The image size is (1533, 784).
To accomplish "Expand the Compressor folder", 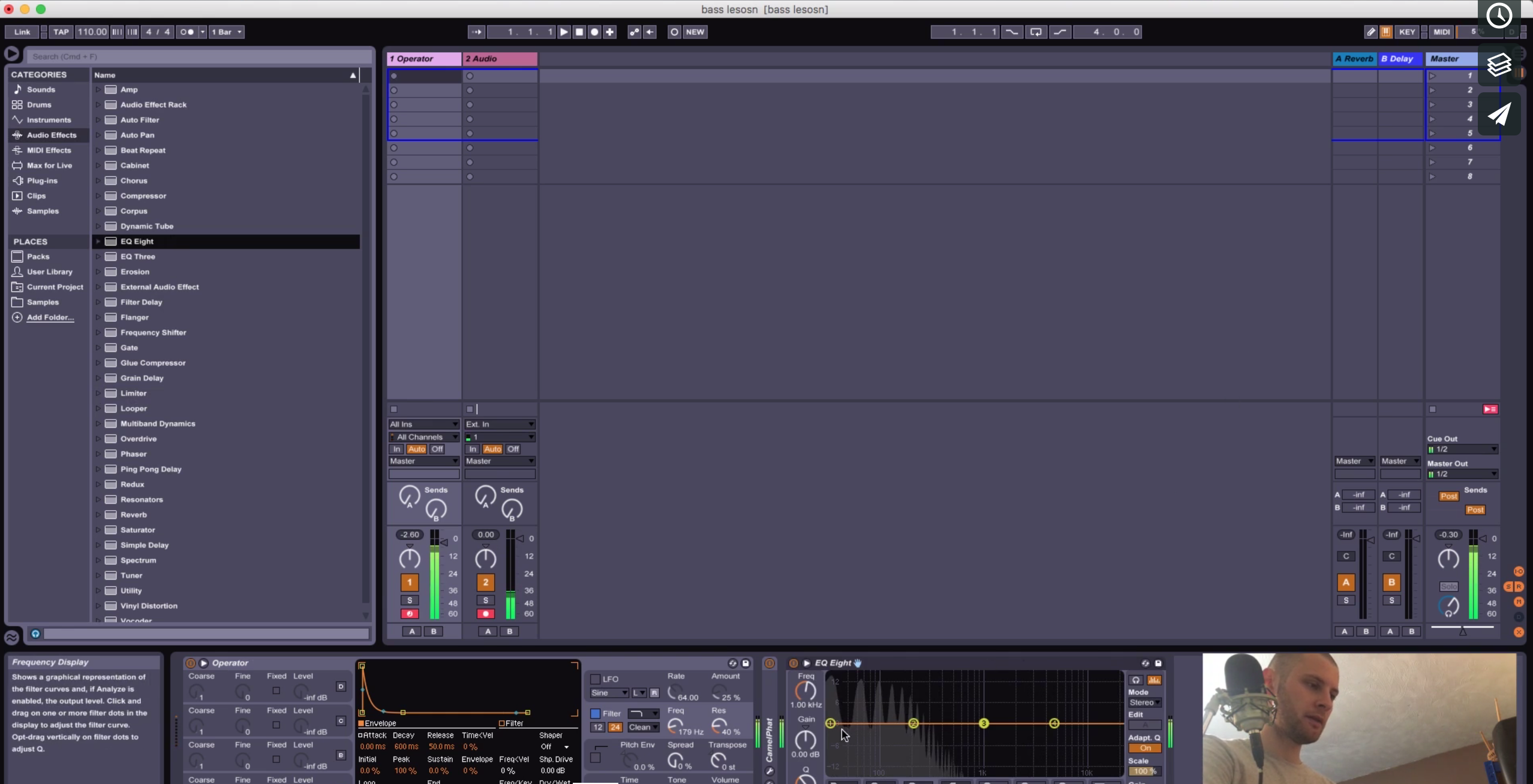I will tap(98, 195).
